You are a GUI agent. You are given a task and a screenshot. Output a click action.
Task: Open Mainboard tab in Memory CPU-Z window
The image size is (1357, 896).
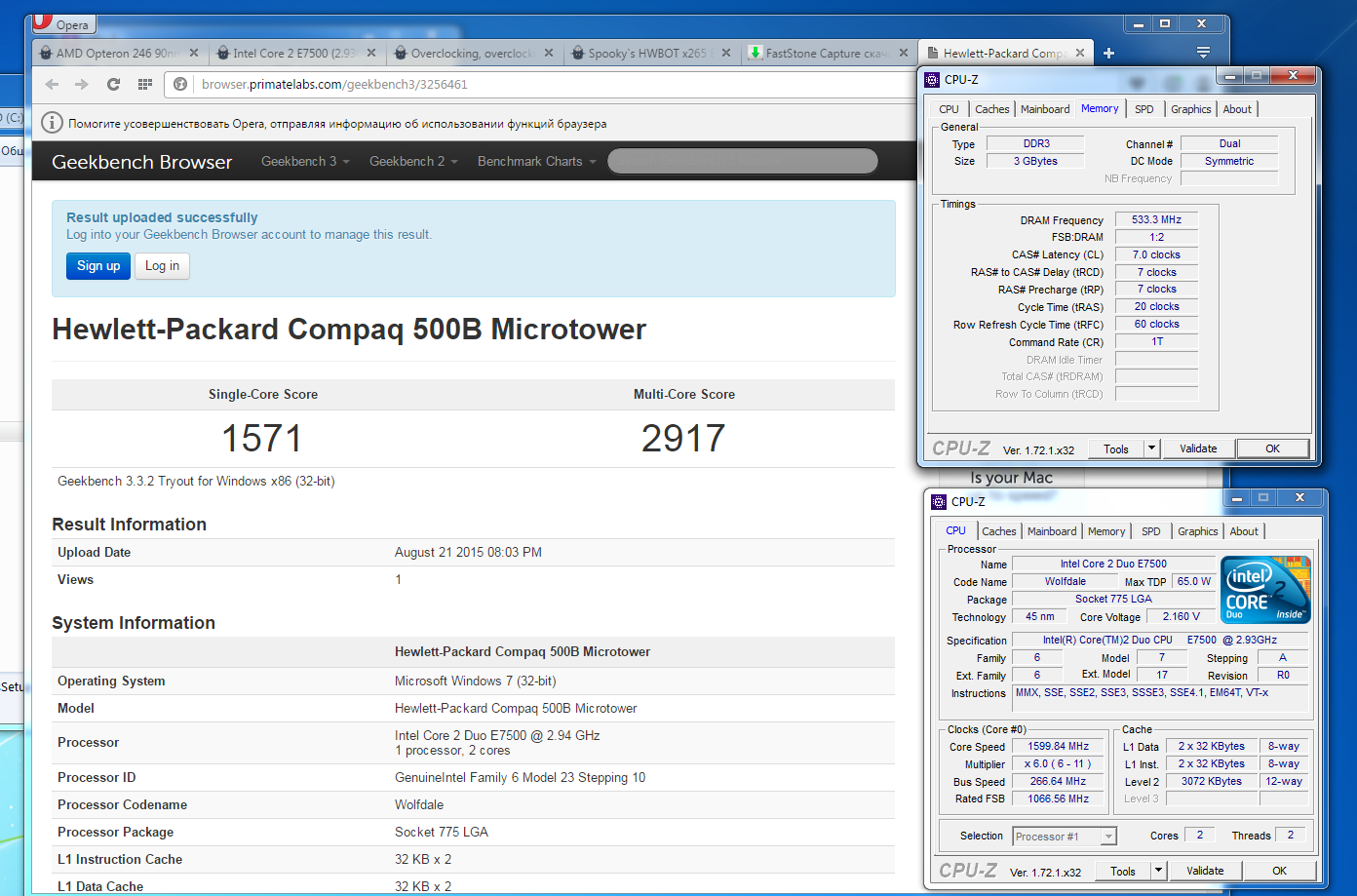(x=1045, y=109)
